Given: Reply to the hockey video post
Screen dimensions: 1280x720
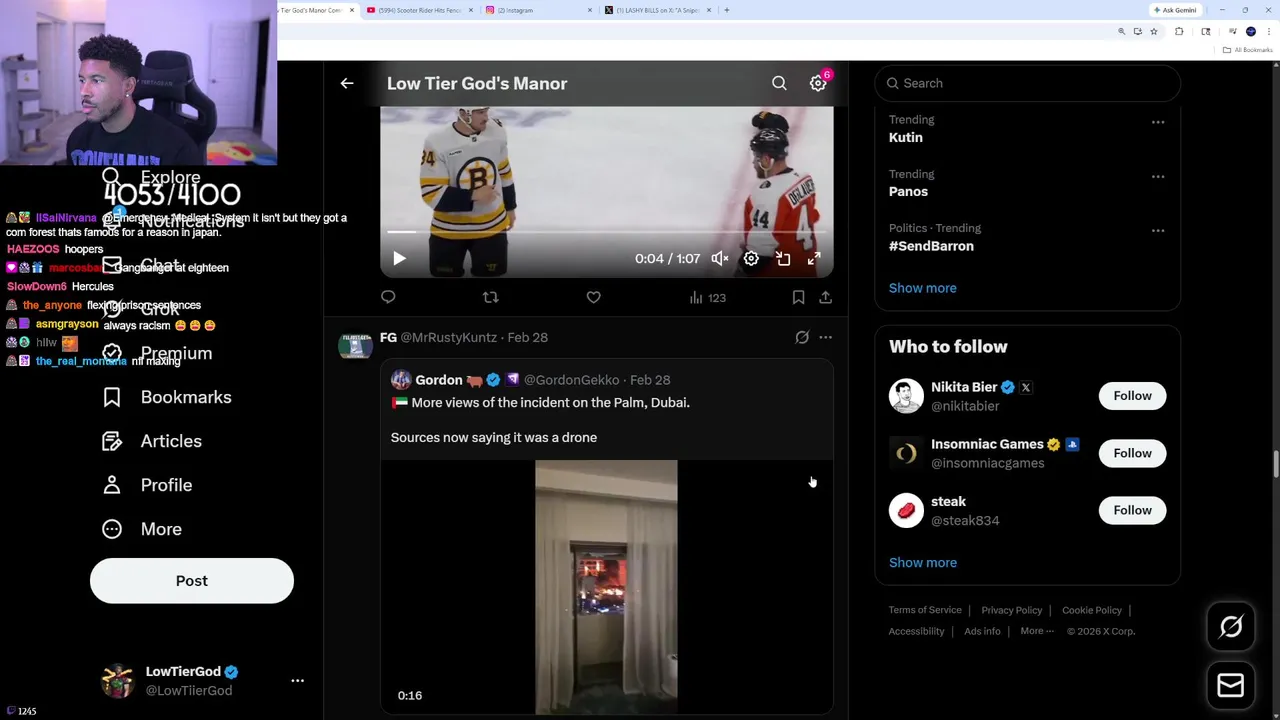Looking at the screenshot, I should pos(388,297).
